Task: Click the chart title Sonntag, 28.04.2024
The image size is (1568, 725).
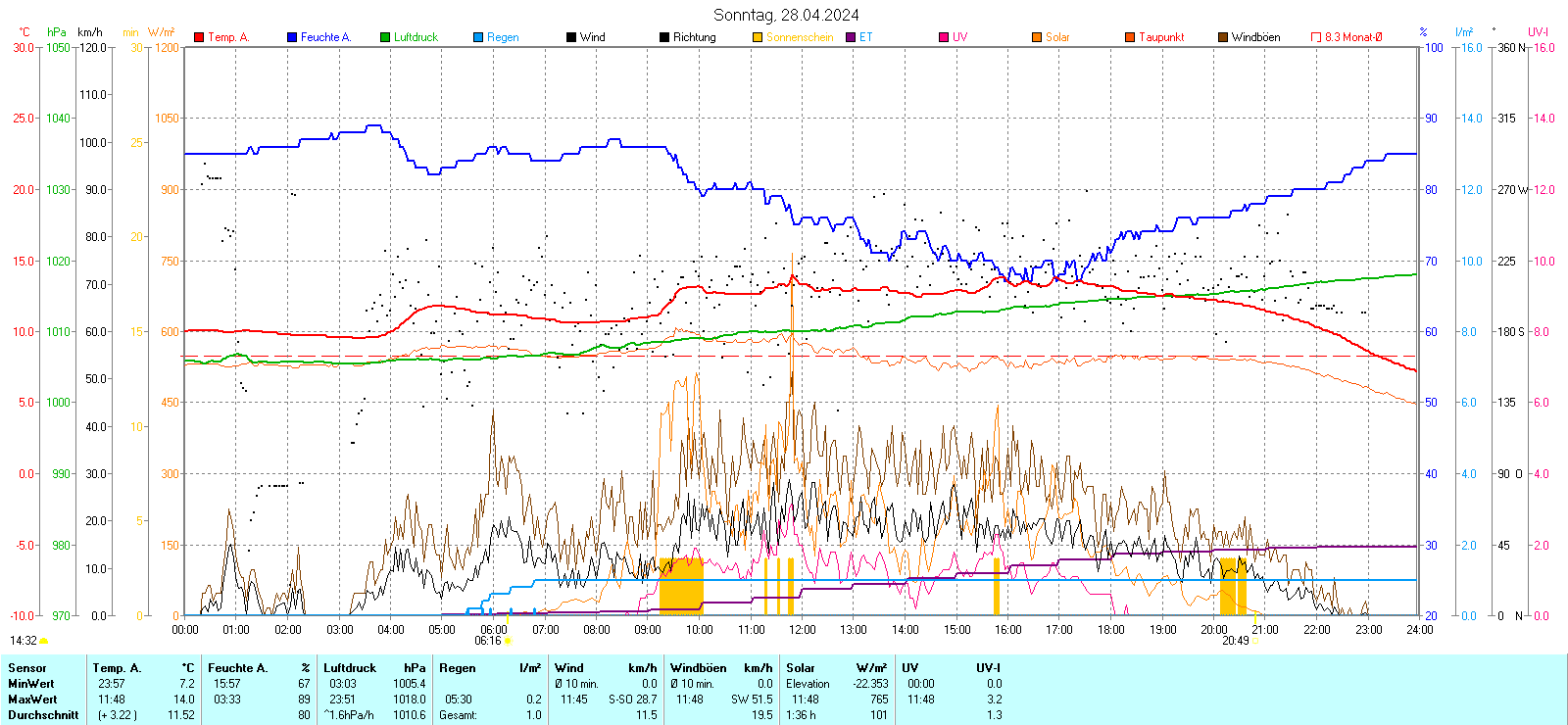Action: pyautogui.click(x=786, y=15)
